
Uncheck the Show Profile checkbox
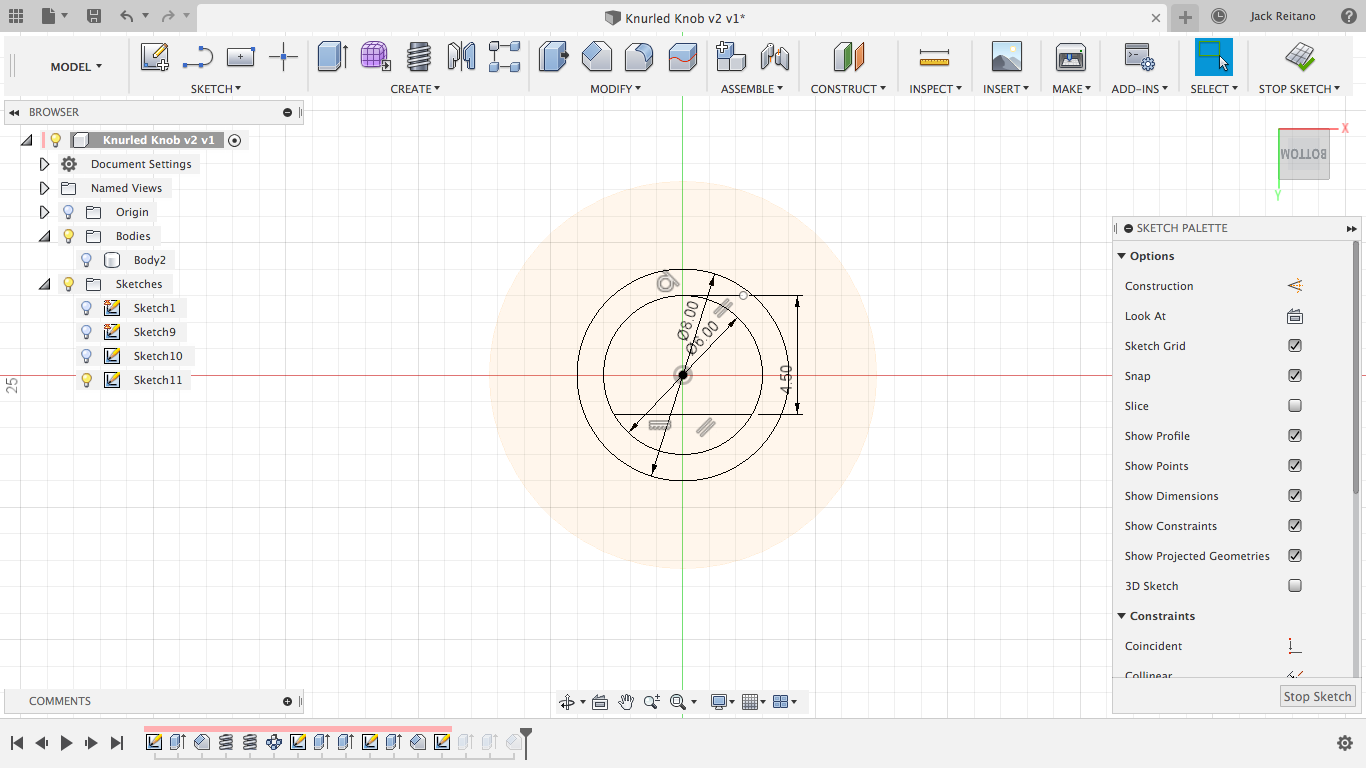[x=1295, y=436]
